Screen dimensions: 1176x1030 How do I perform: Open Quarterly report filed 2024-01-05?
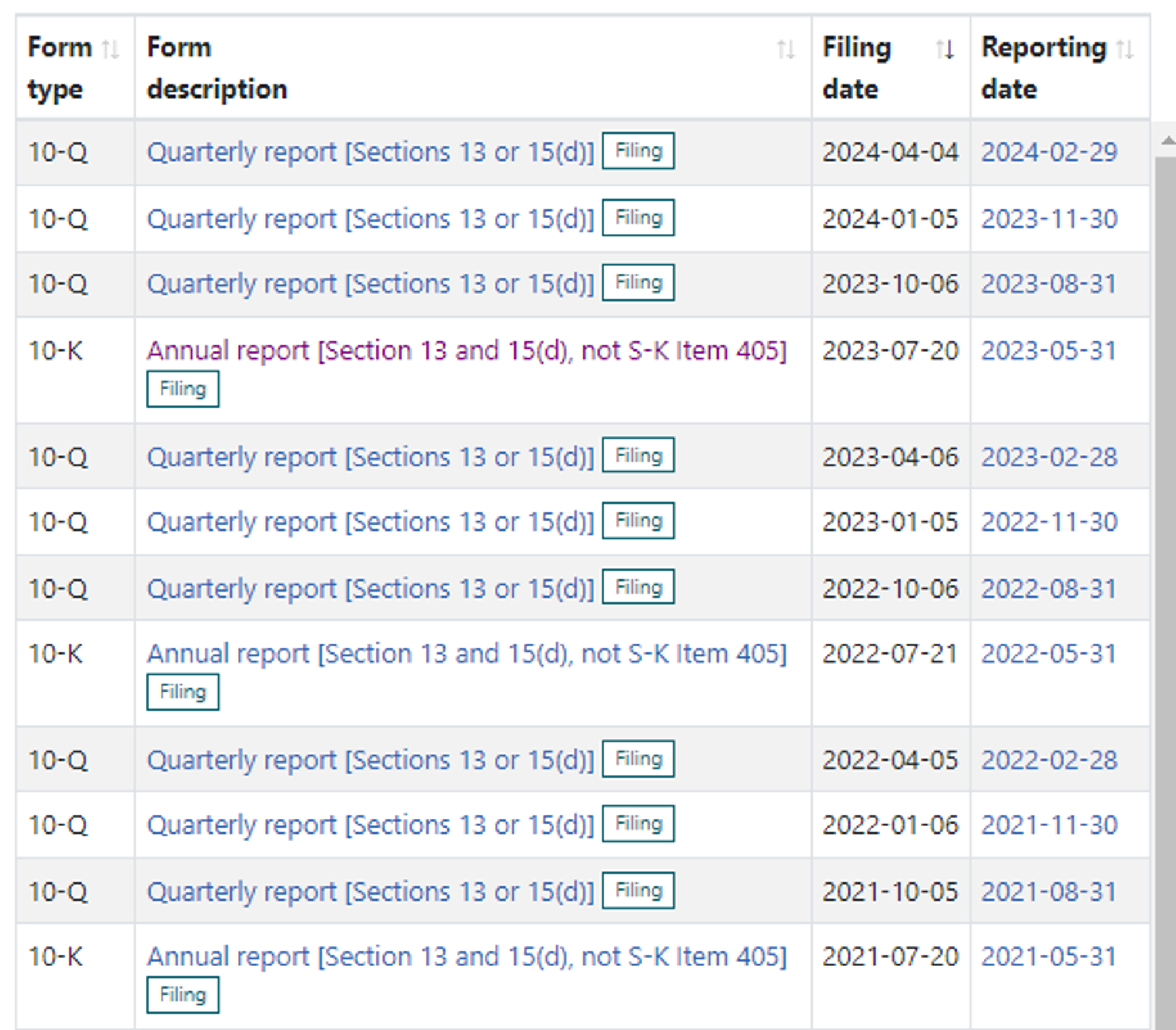point(370,219)
